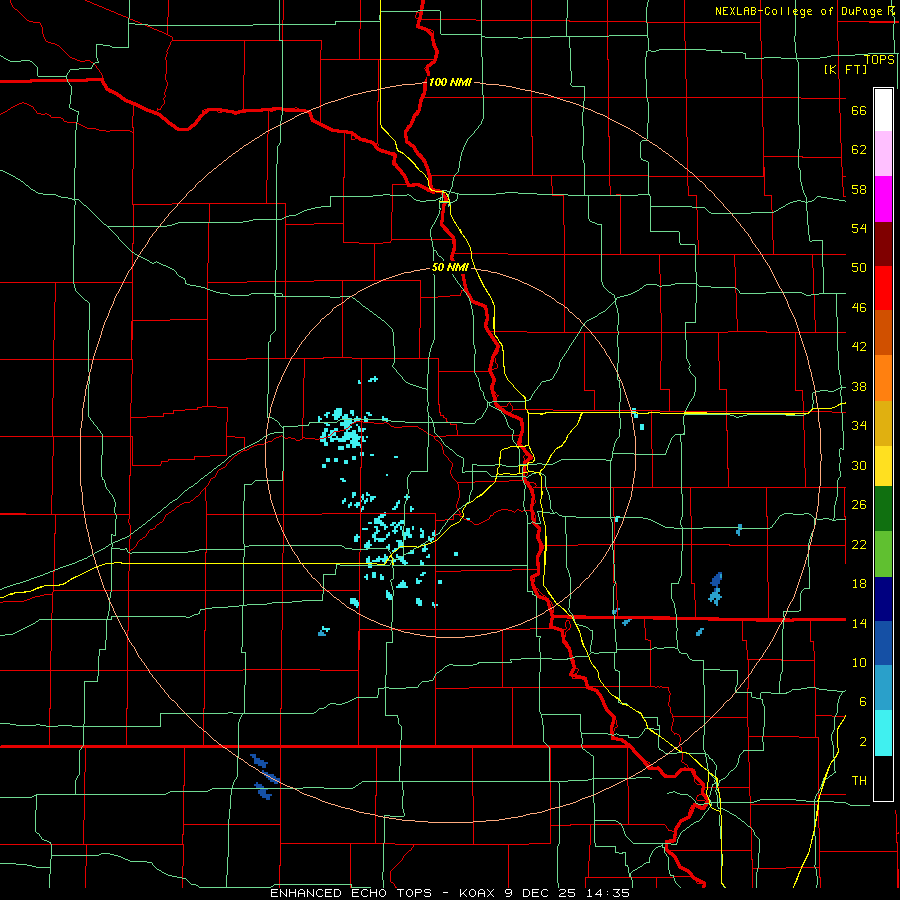Click the dark maroon legend swatch
The image size is (900, 900).
883,245
